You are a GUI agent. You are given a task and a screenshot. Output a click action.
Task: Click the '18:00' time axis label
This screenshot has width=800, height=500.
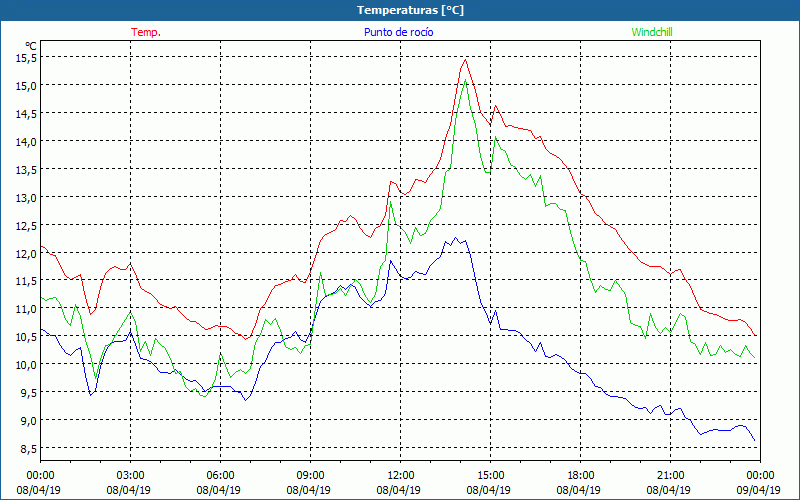[580, 476]
